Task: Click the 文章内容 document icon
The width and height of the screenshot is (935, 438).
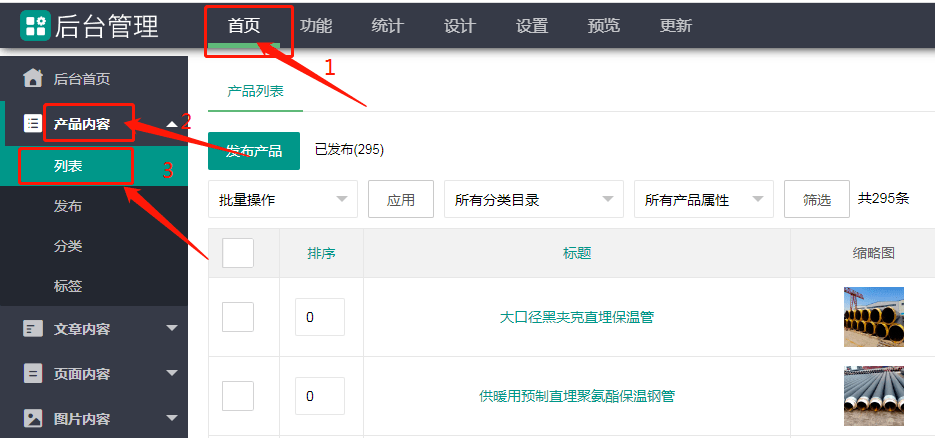Action: coord(33,328)
